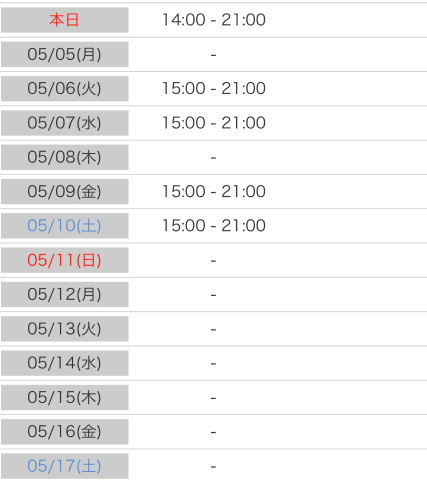427x480 pixels.
Task: Click the empty dash for 05/11
Action: point(214,261)
